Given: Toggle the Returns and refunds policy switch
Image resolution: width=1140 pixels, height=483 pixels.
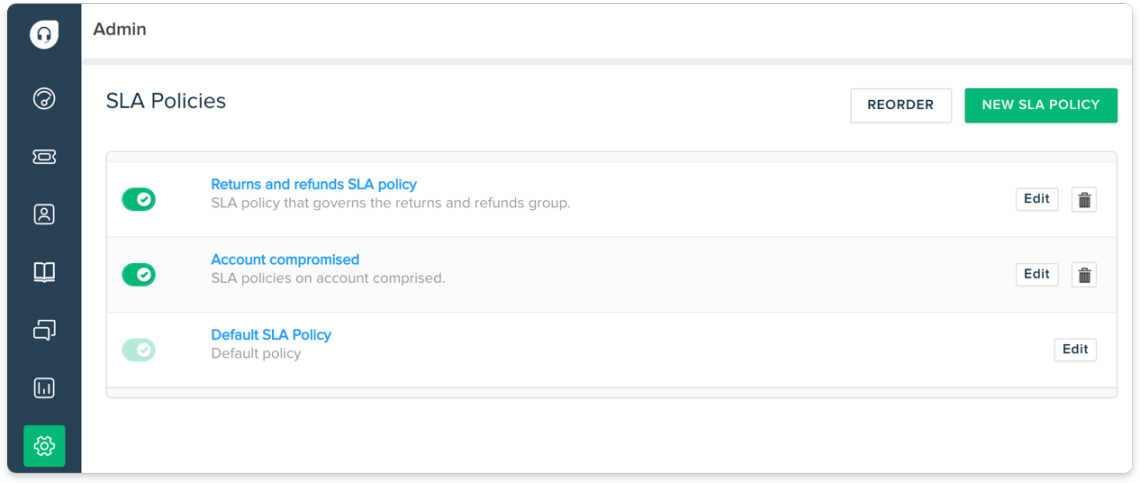Looking at the screenshot, I should click(139, 200).
